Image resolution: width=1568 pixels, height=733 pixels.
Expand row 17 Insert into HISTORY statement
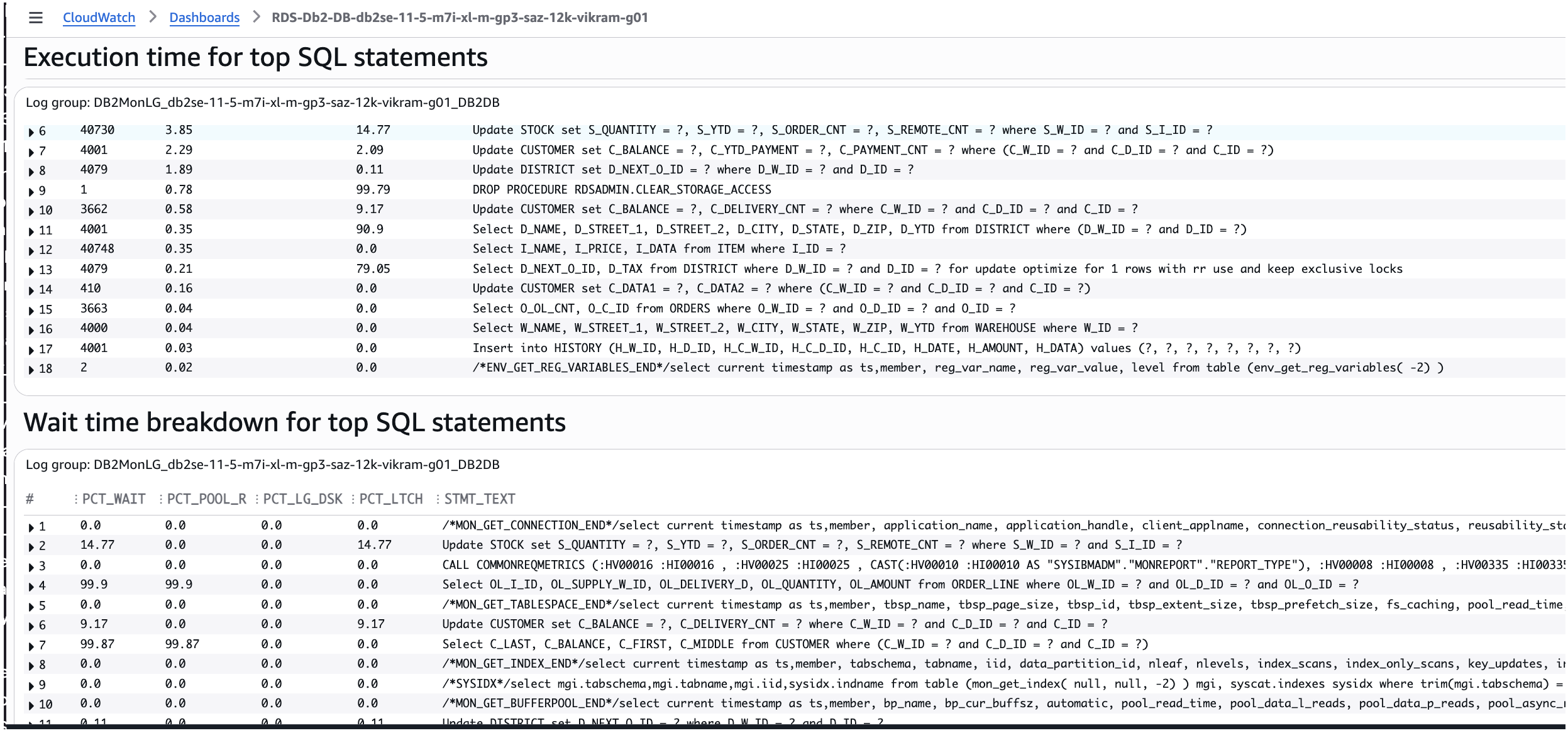(31, 350)
